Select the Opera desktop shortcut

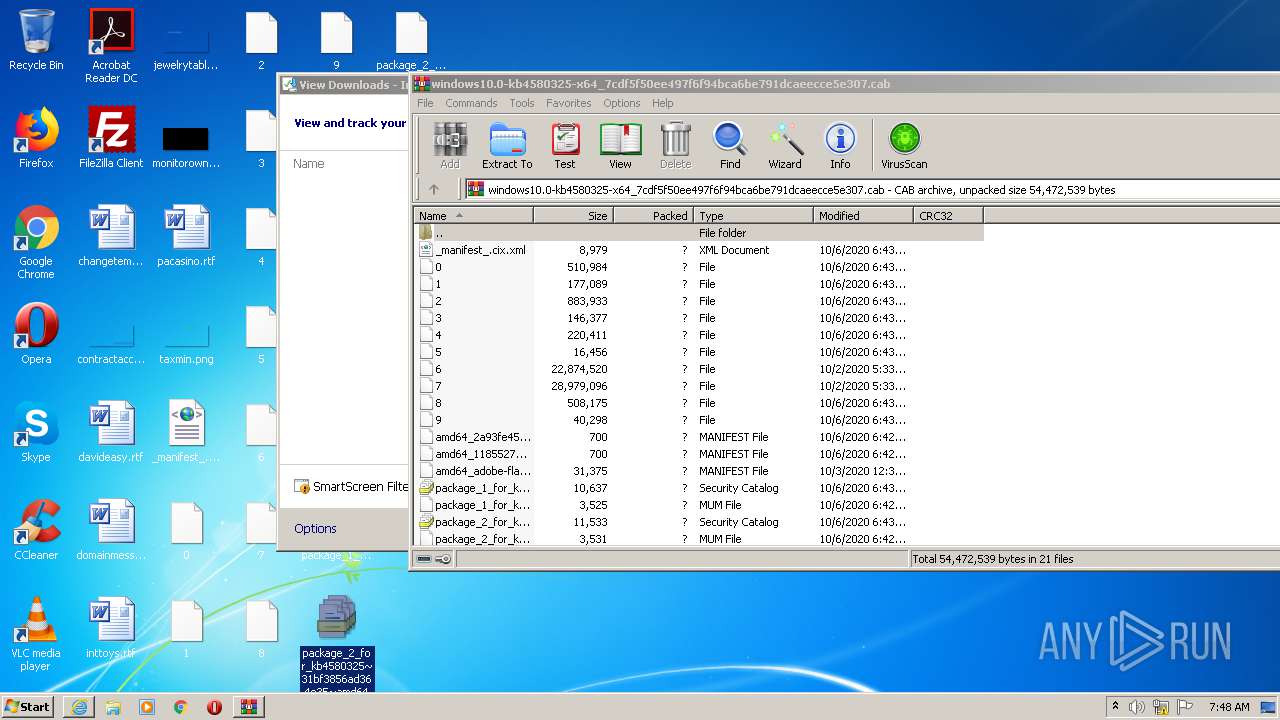[x=36, y=334]
